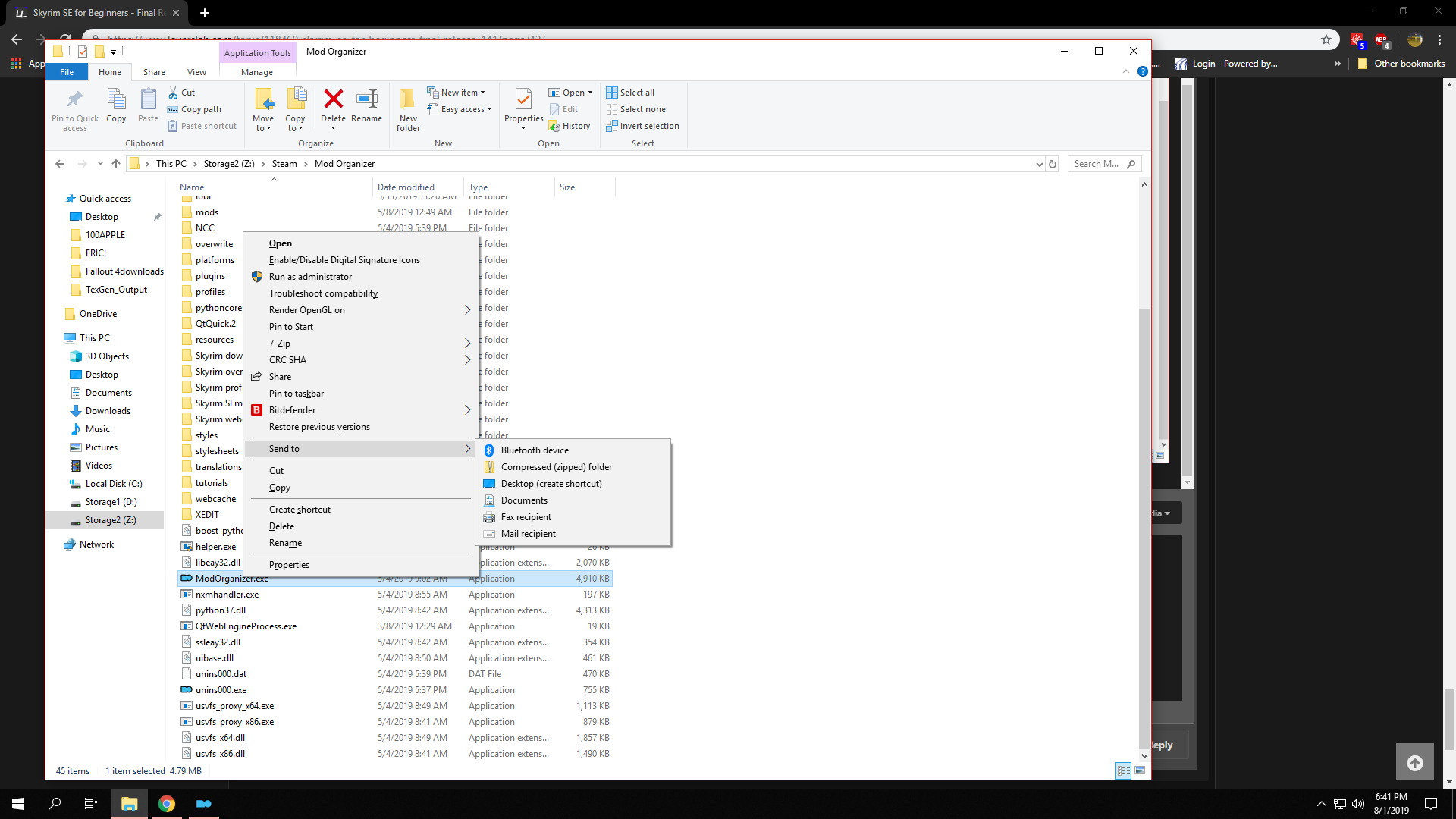Click the Cut scissors button in the ribbon

(x=181, y=93)
